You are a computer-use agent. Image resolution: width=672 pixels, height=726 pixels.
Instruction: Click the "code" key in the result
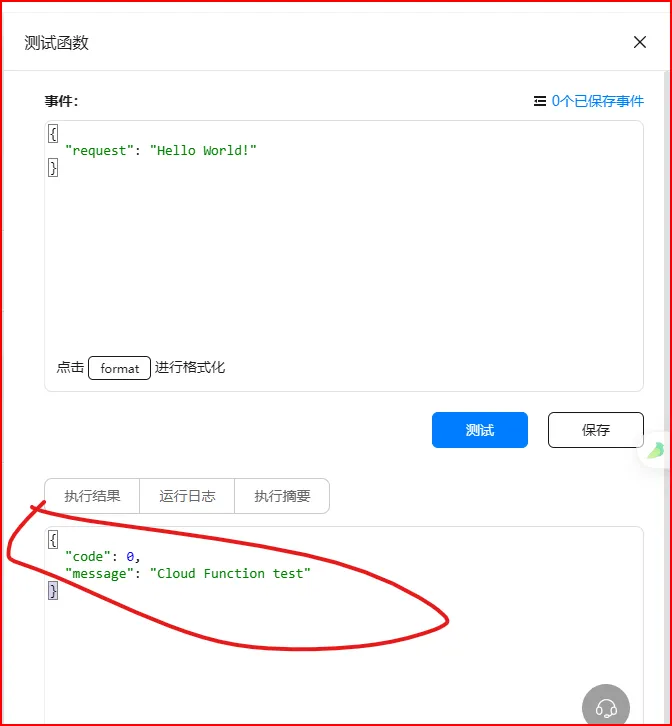88,557
